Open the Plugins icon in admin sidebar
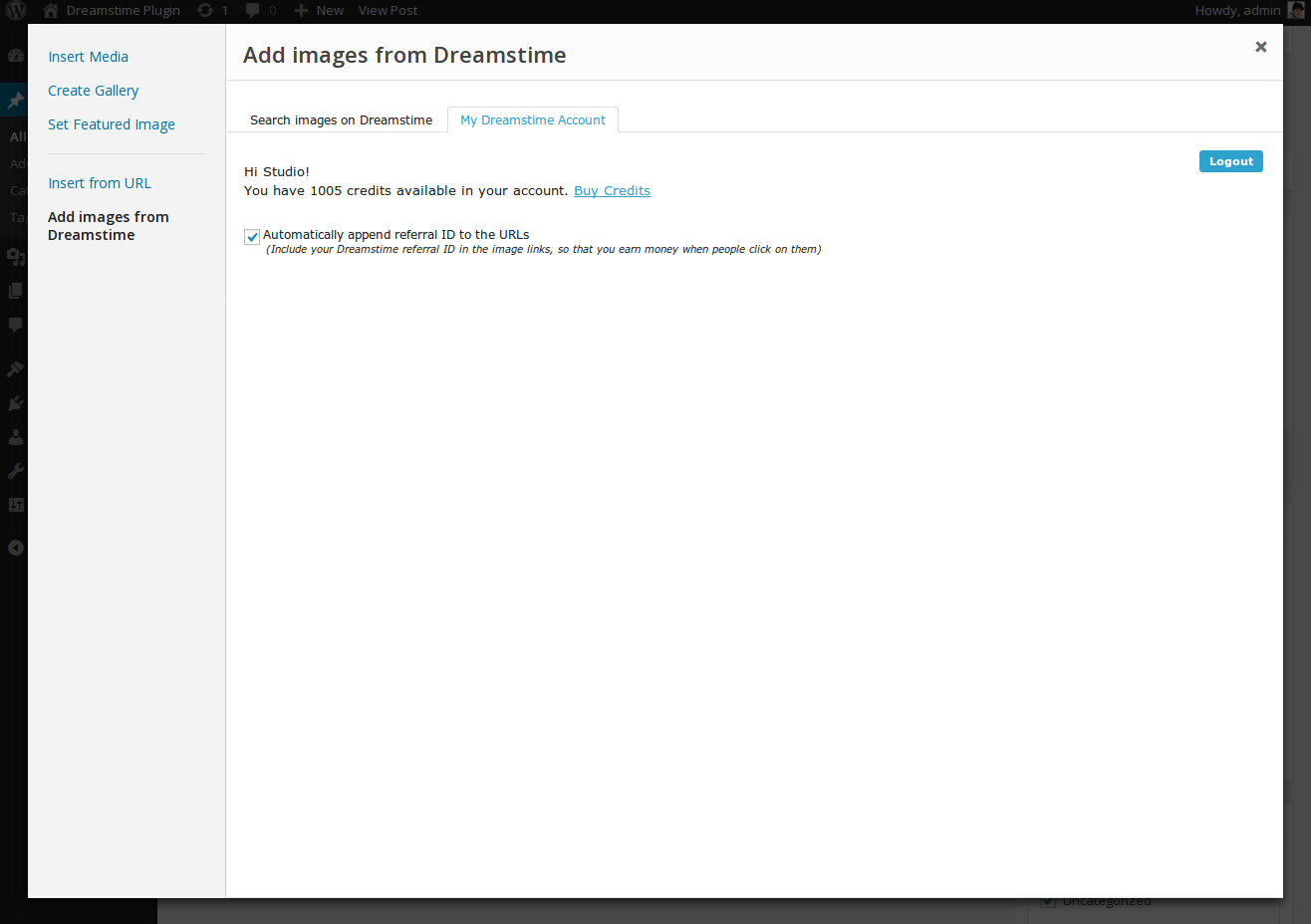 [x=15, y=403]
